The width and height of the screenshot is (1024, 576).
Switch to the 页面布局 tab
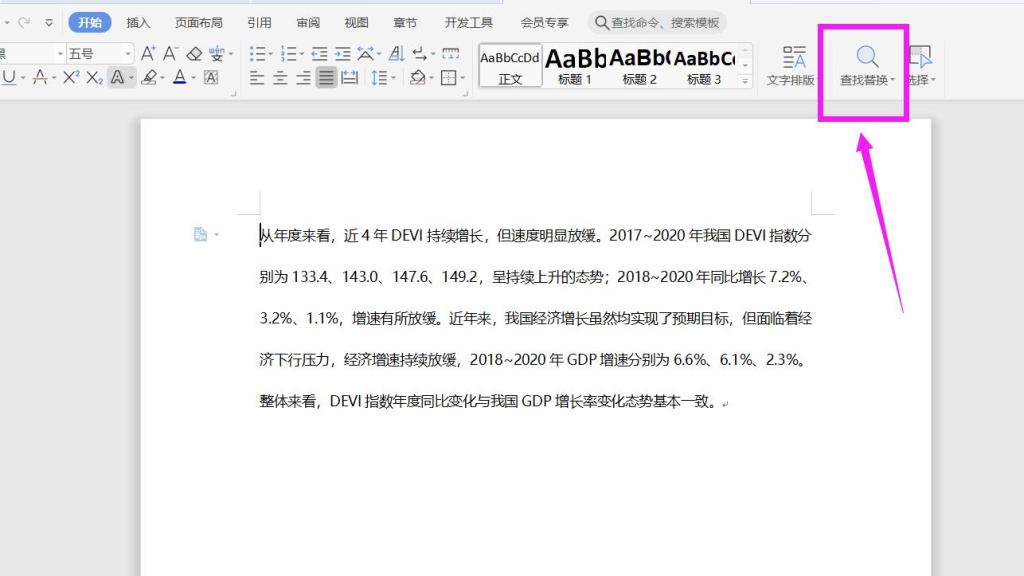[x=199, y=23]
